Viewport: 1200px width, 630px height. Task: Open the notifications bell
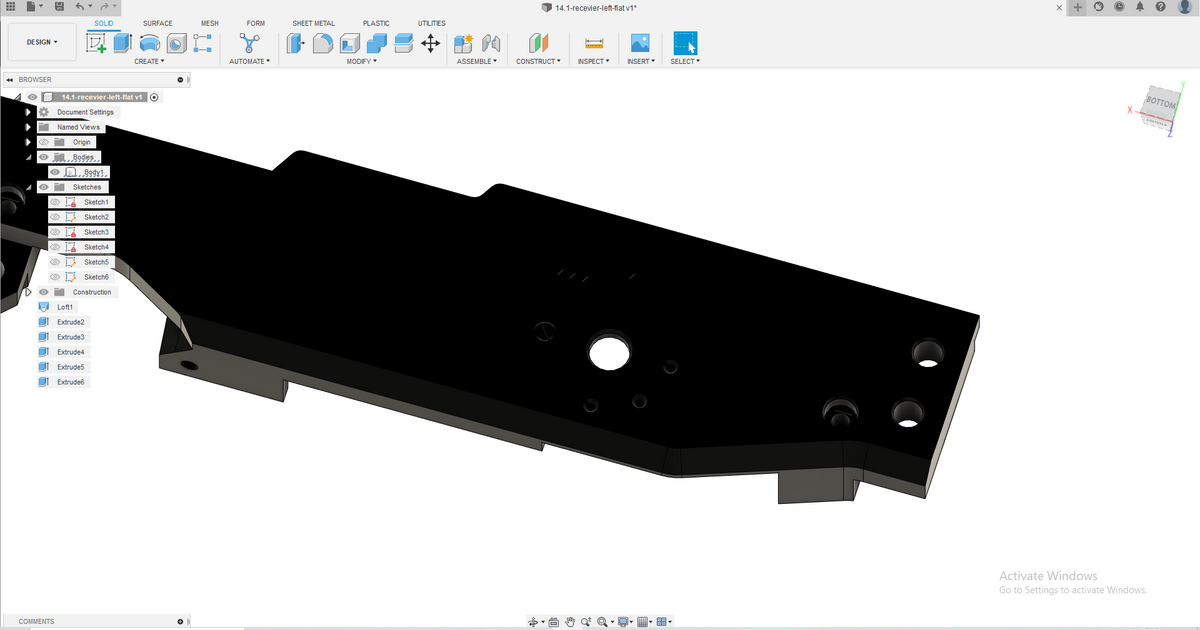pos(1139,7)
